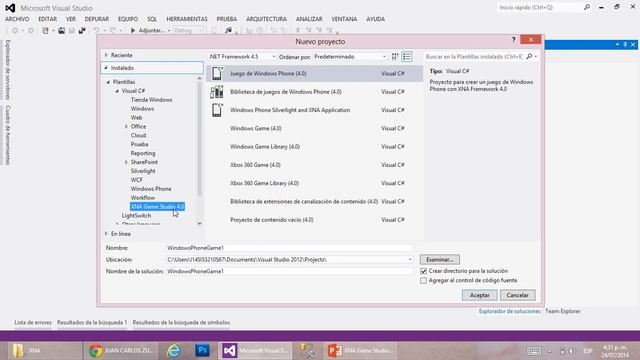This screenshot has height=360, width=640.
Task: Open the XNA folder taskbar item
Action: tap(44, 351)
